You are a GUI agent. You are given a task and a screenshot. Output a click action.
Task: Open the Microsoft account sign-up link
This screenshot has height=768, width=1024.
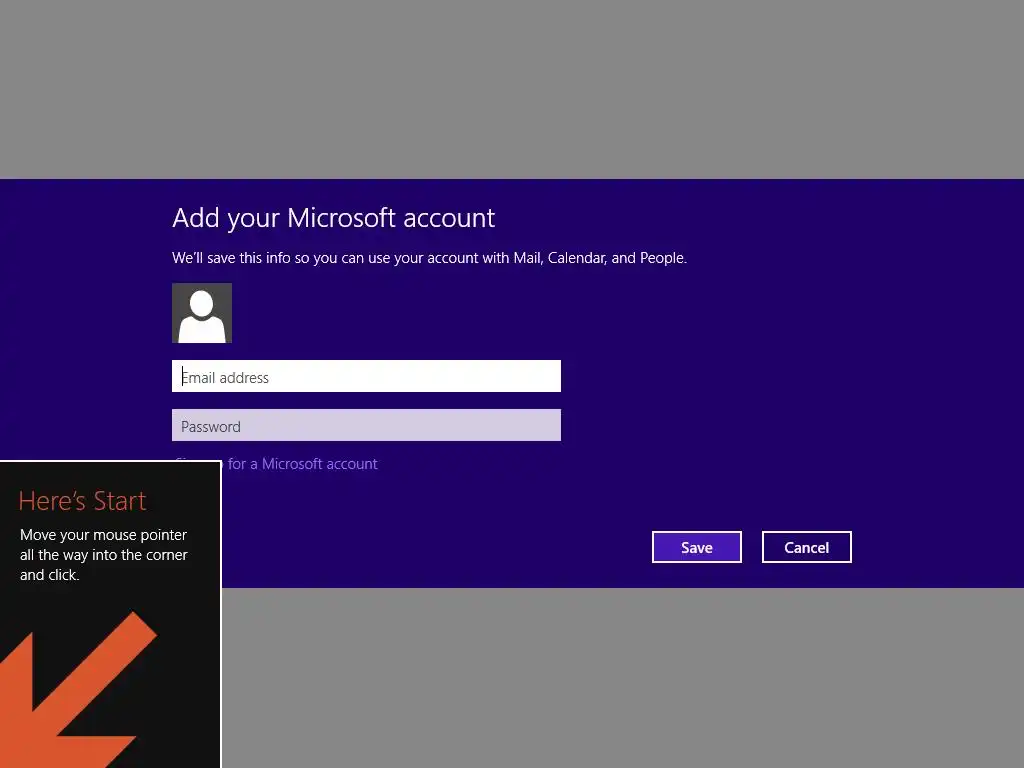click(x=300, y=464)
